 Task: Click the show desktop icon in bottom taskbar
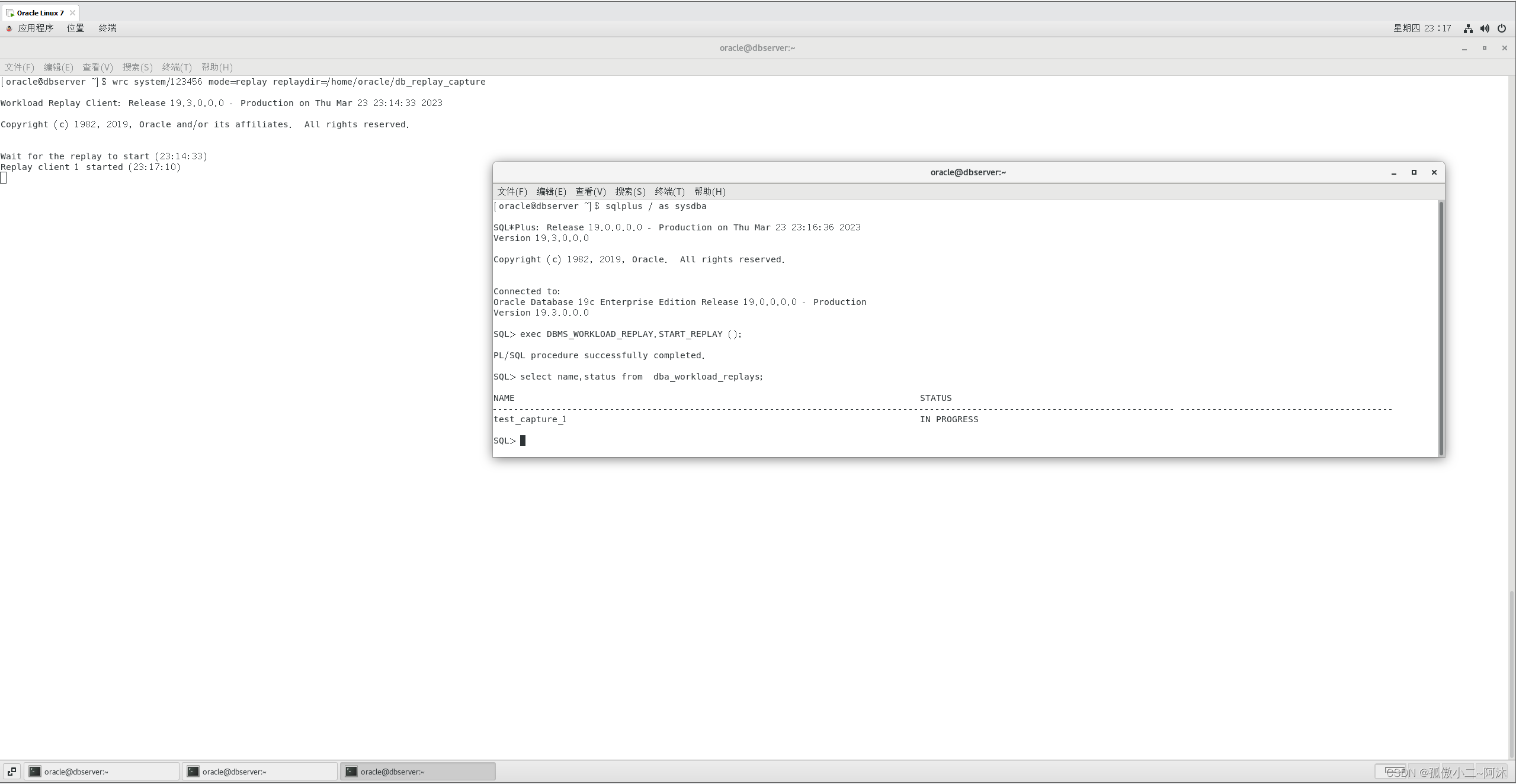[x=12, y=771]
